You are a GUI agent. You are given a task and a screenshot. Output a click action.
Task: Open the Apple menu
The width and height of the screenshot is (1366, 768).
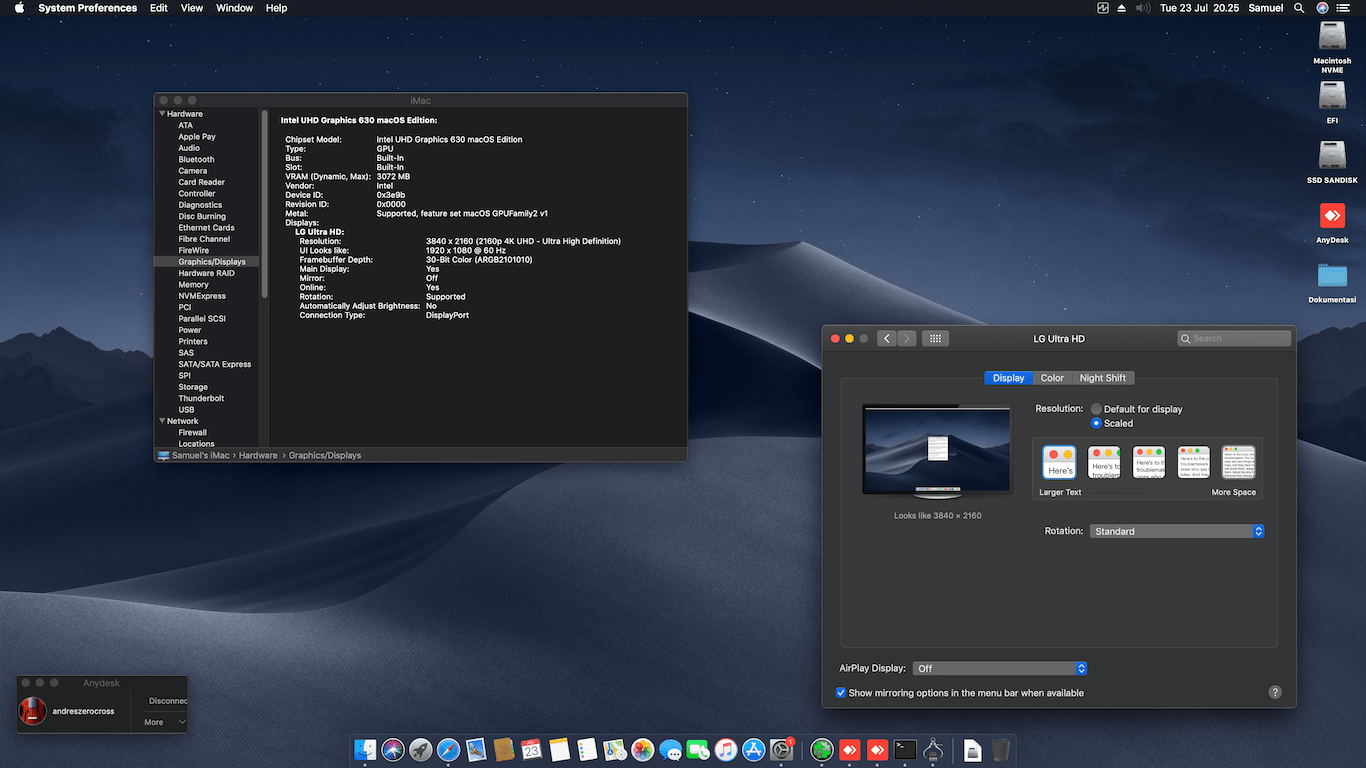click(18, 8)
